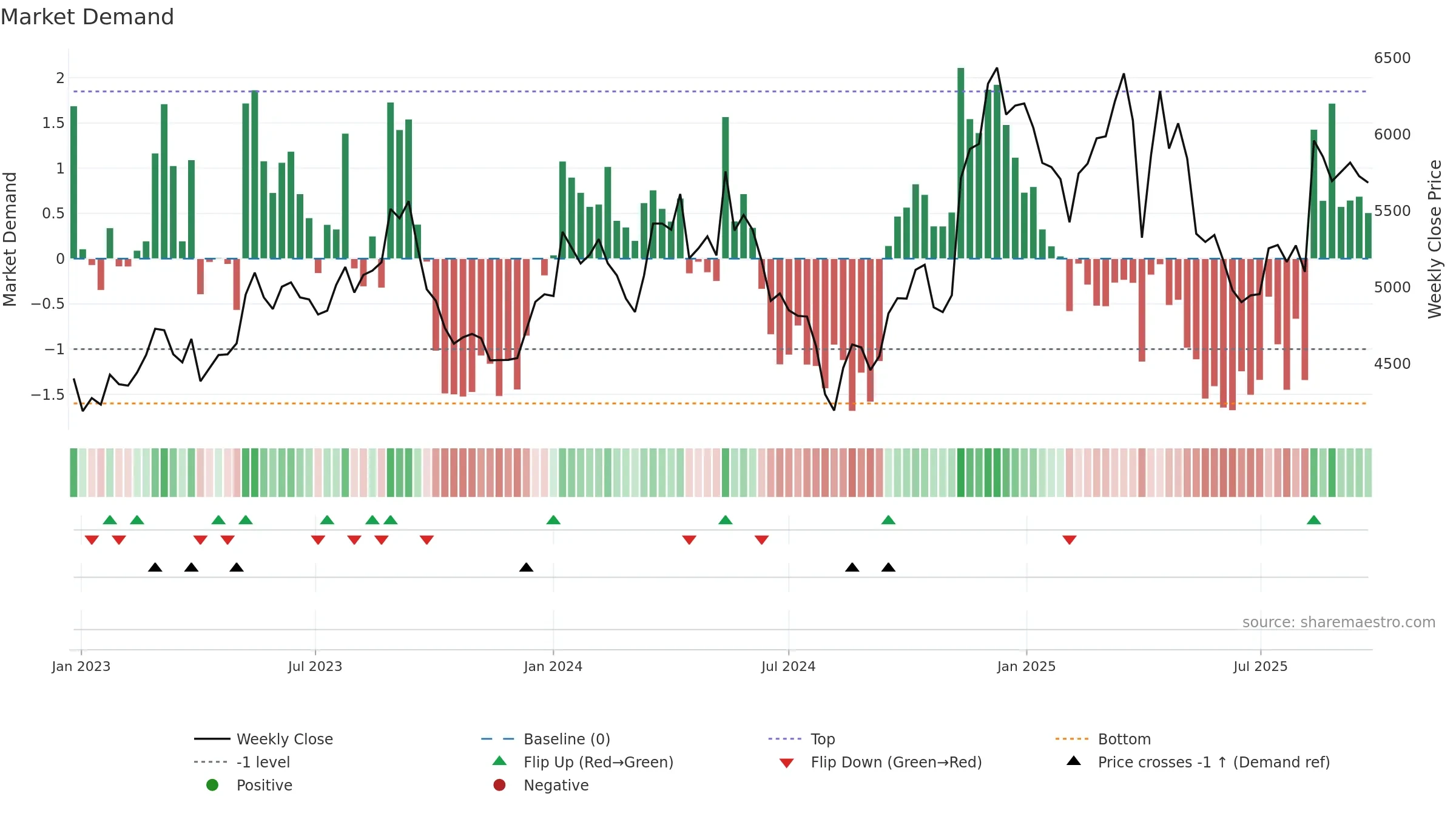The width and height of the screenshot is (1456, 819).
Task: Click the black price-cross marker before Jan 2024
Action: point(527,567)
